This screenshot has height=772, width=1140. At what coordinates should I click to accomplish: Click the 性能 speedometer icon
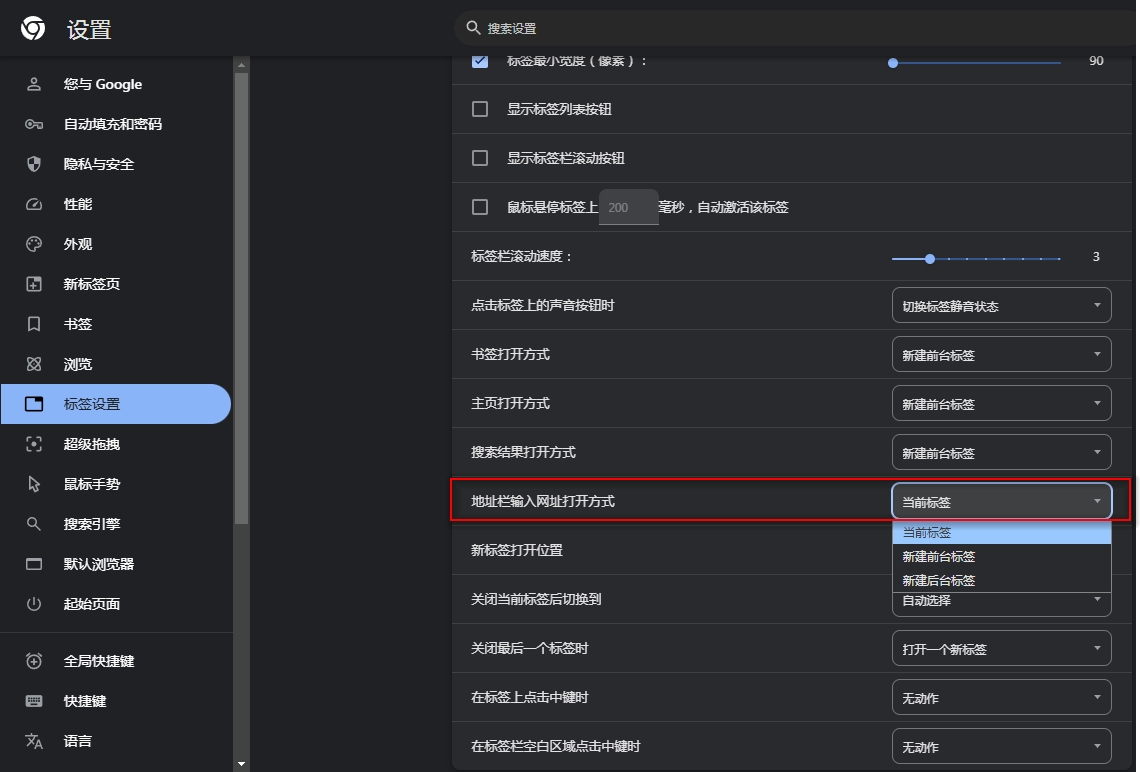[33, 204]
